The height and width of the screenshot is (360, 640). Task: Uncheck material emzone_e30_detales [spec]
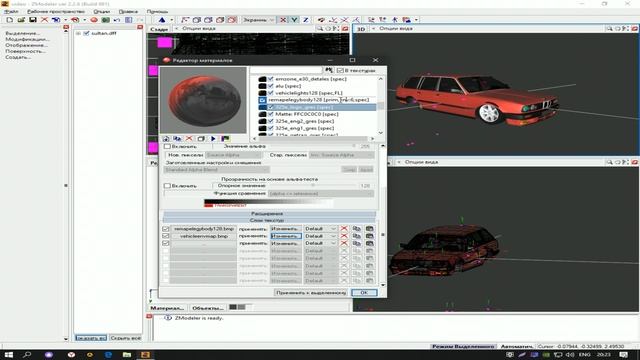pyautogui.click(x=271, y=79)
